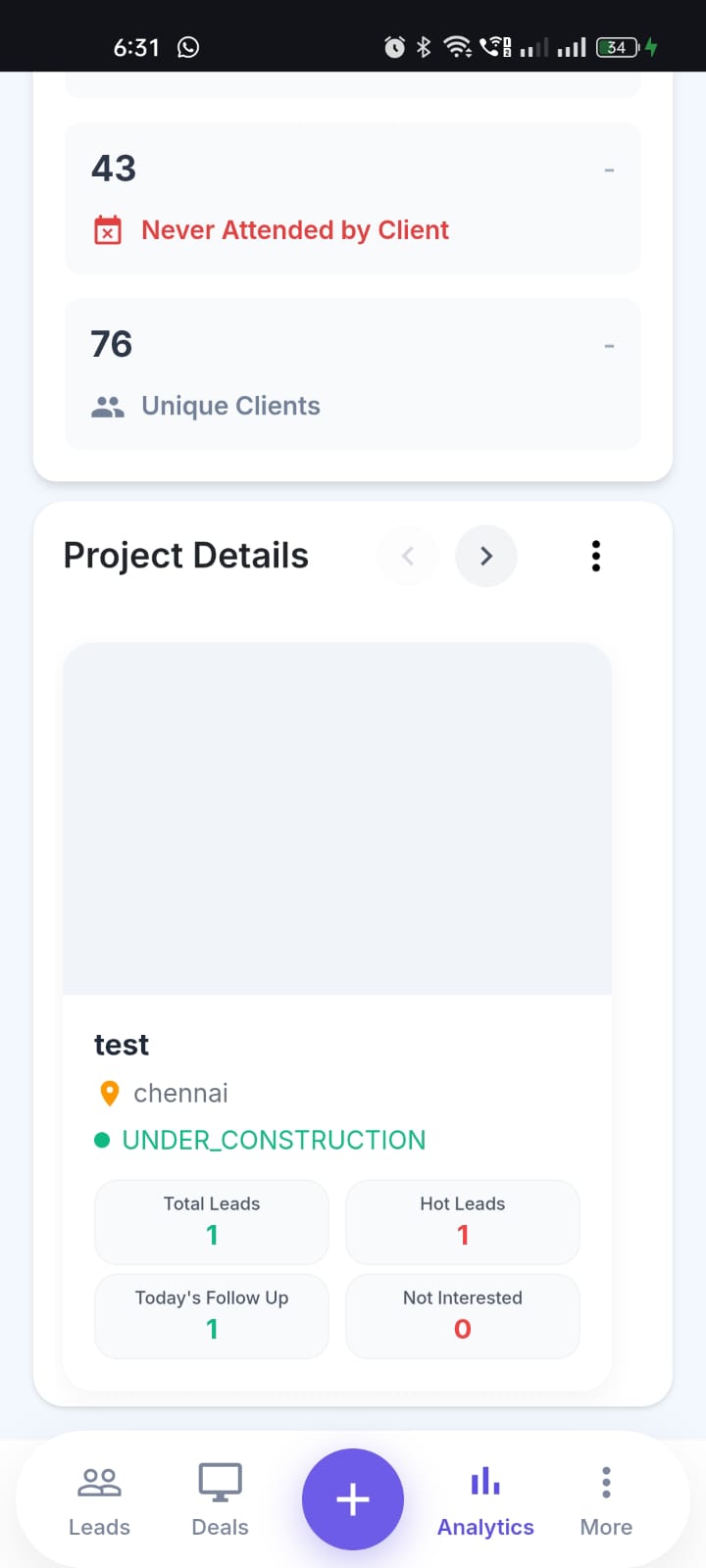Screen dimensions: 706x1568
Task: Tap the project image placeholder thumbnail
Action: (x=337, y=818)
